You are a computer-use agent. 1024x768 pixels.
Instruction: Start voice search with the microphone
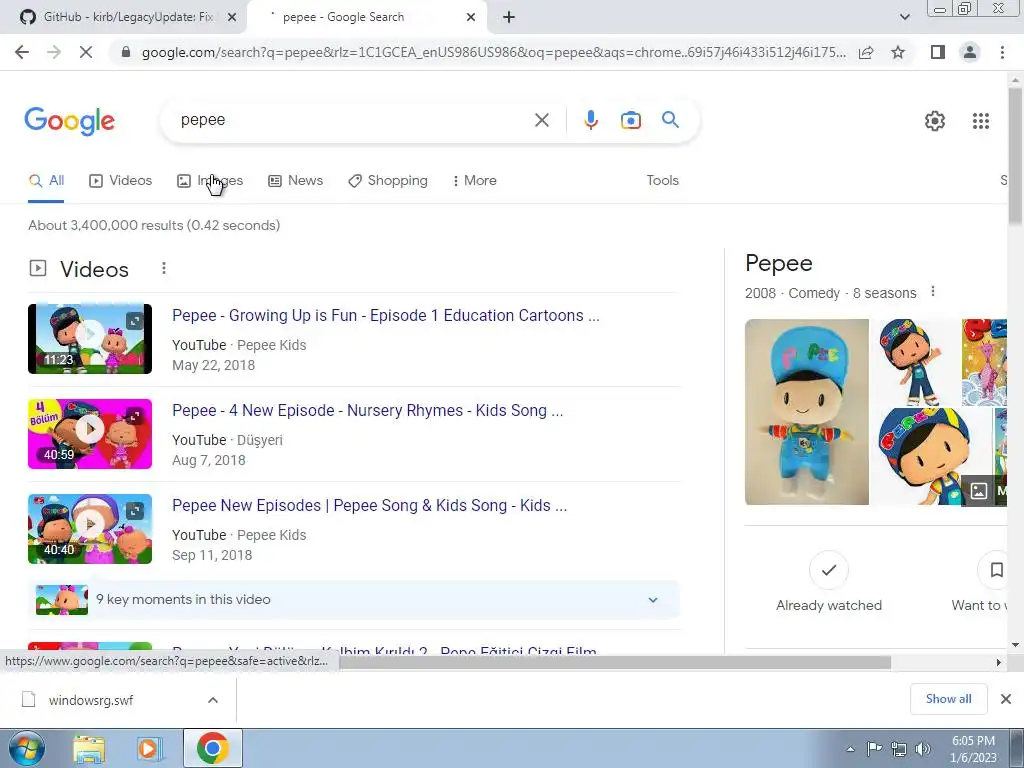[590, 120]
